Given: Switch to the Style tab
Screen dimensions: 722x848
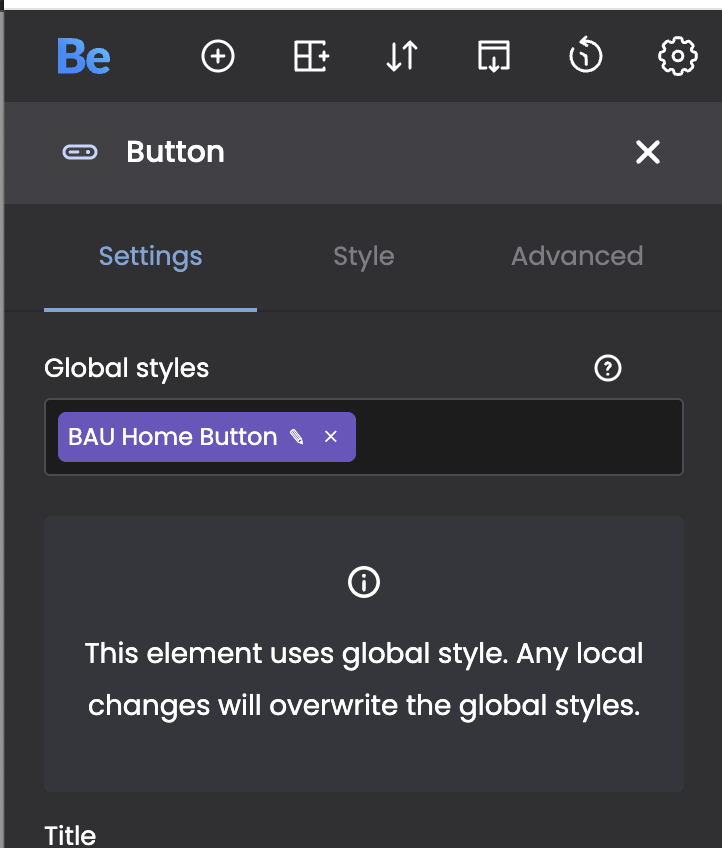Looking at the screenshot, I should (x=363, y=256).
